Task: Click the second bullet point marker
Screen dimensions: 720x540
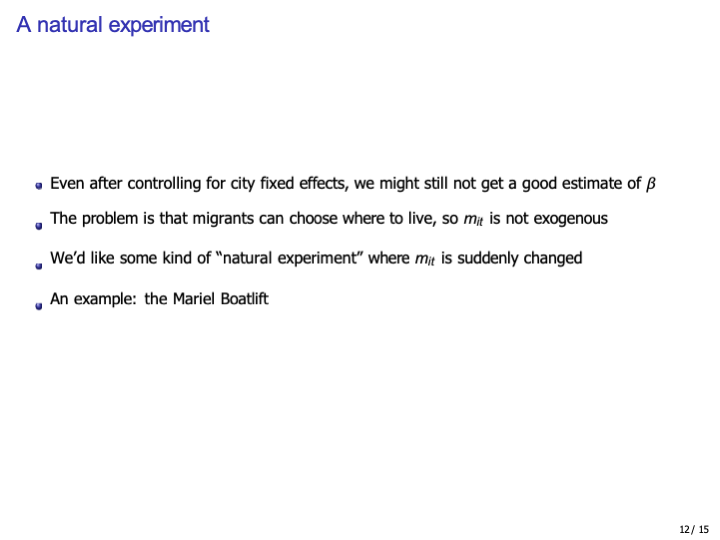Action: [x=39, y=226]
